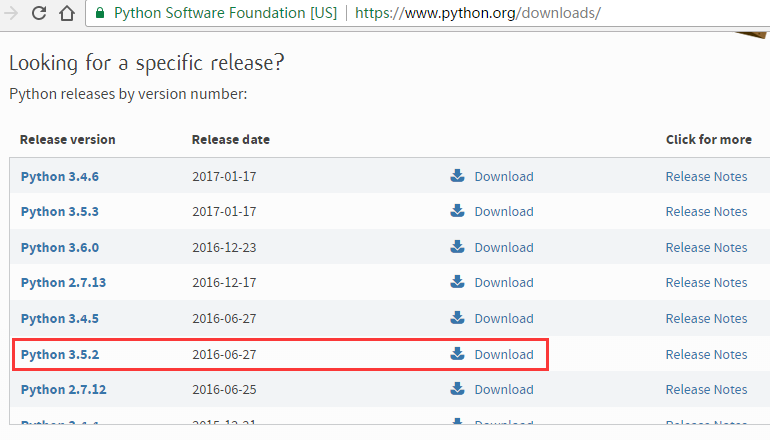Click Download text for Python 3.6.0
The image size is (770, 440).
[x=504, y=248]
